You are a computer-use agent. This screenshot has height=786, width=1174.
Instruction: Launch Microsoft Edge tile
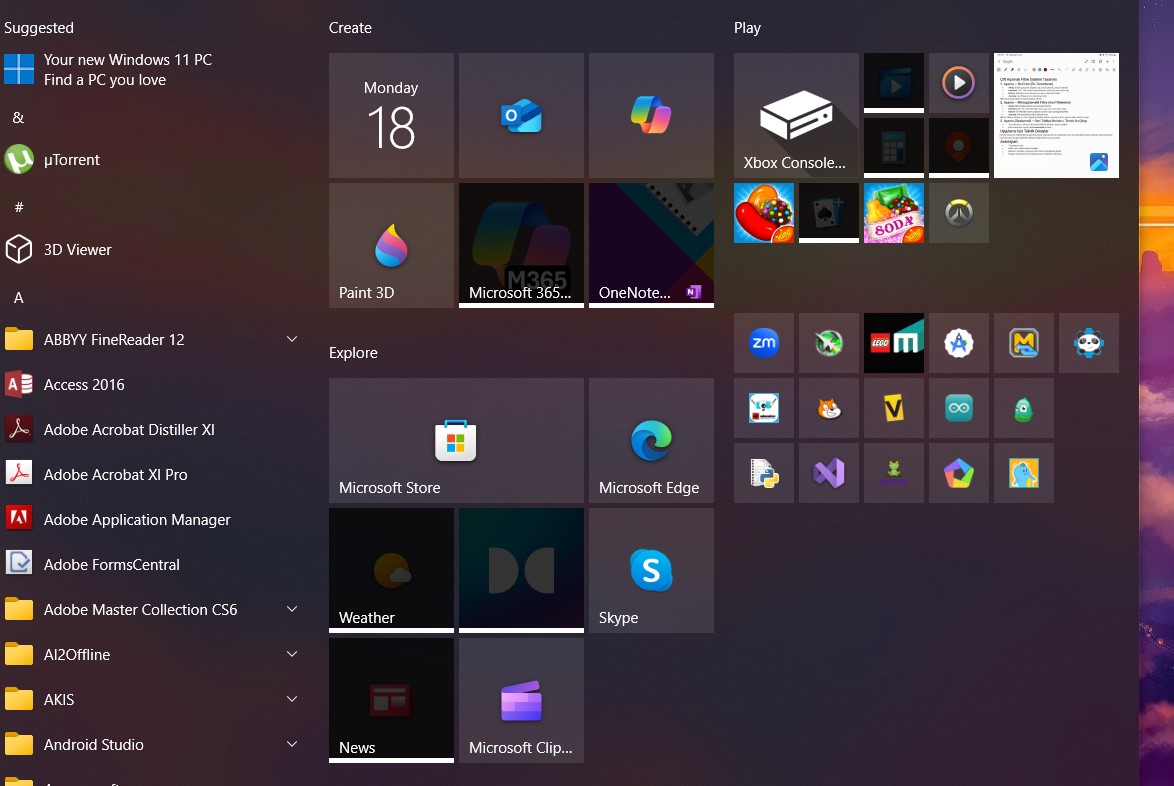651,440
